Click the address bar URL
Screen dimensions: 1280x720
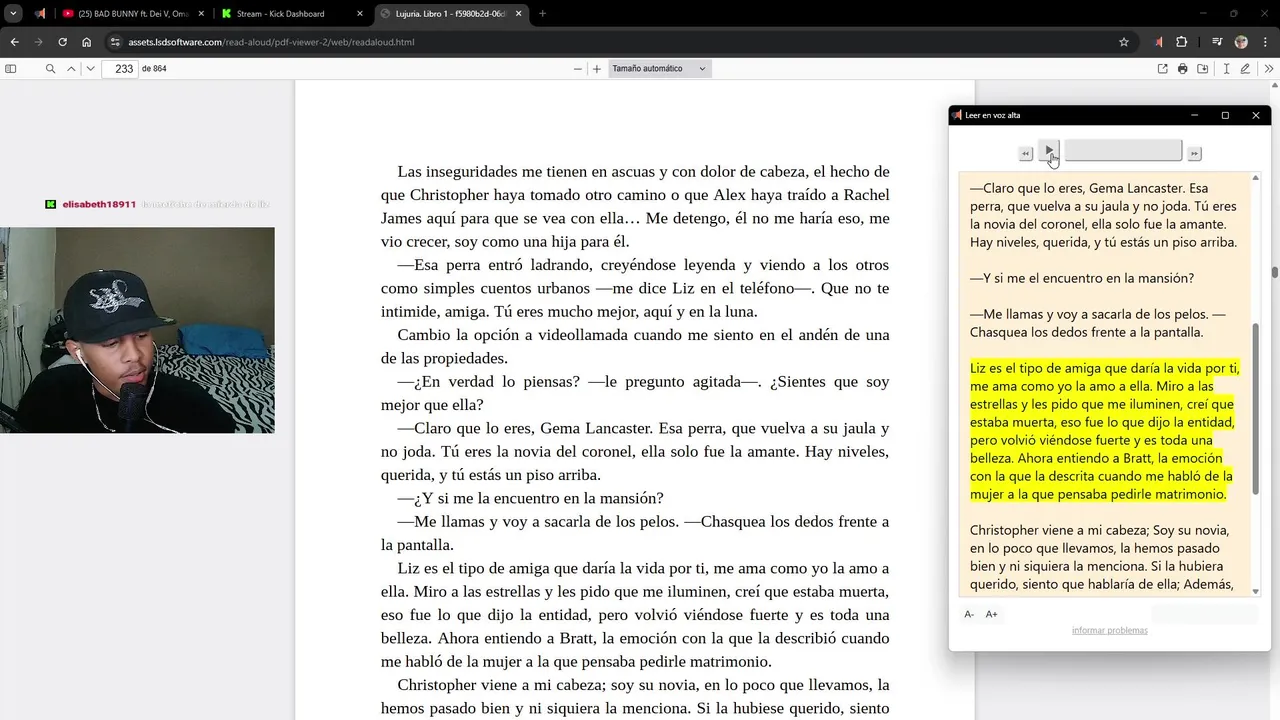pyautogui.click(x=271, y=42)
